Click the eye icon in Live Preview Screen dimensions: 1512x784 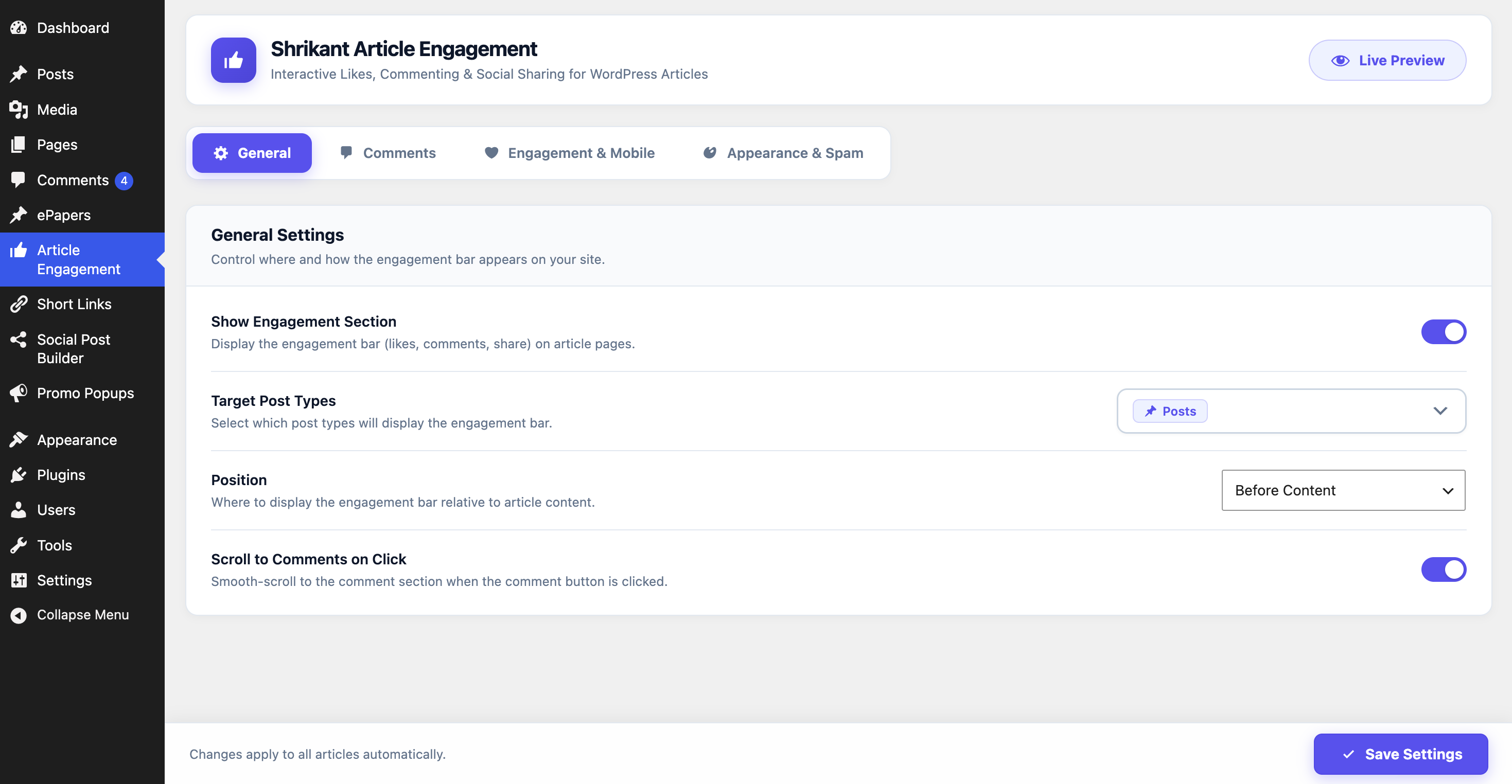click(x=1340, y=60)
